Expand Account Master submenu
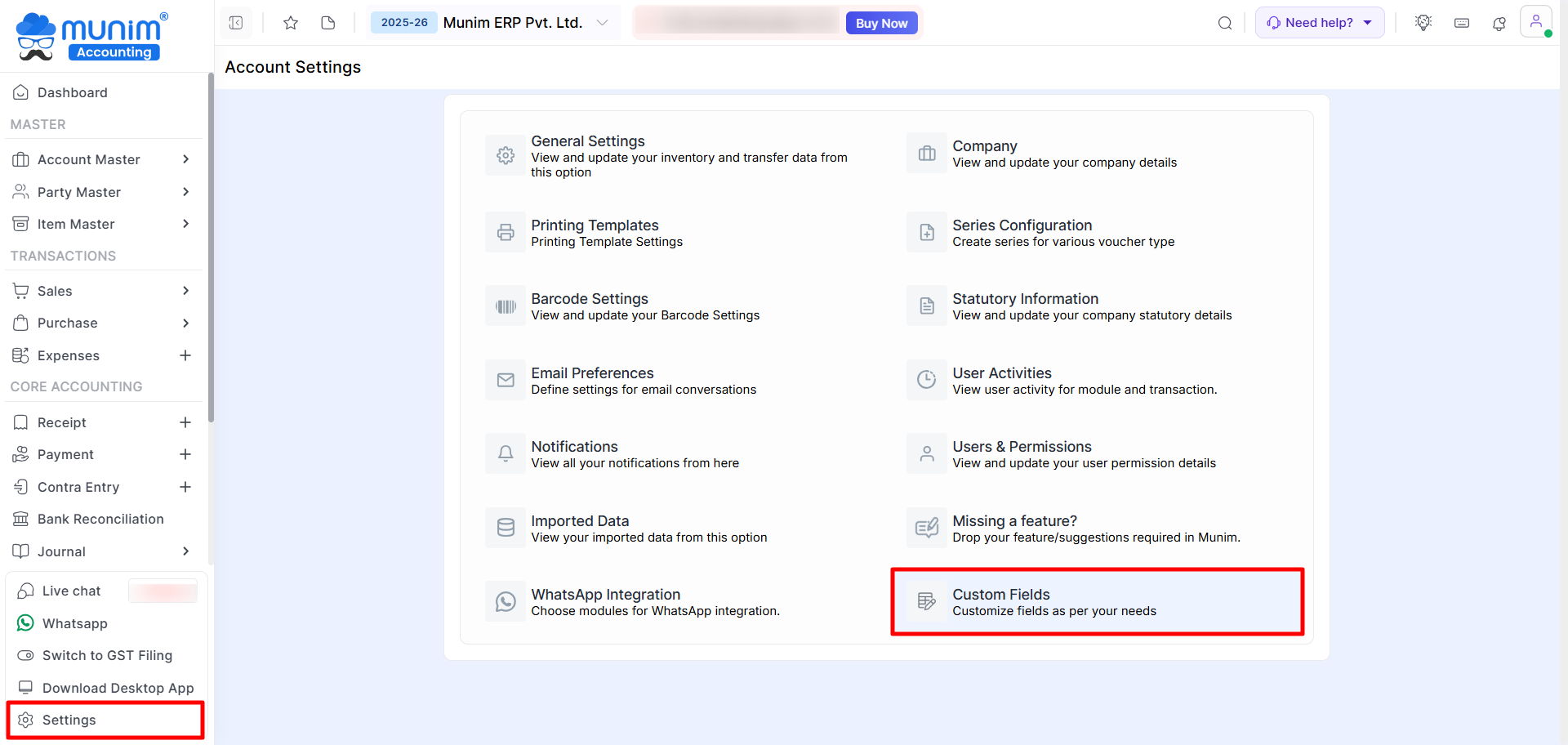The height and width of the screenshot is (745, 1568). 185,159
